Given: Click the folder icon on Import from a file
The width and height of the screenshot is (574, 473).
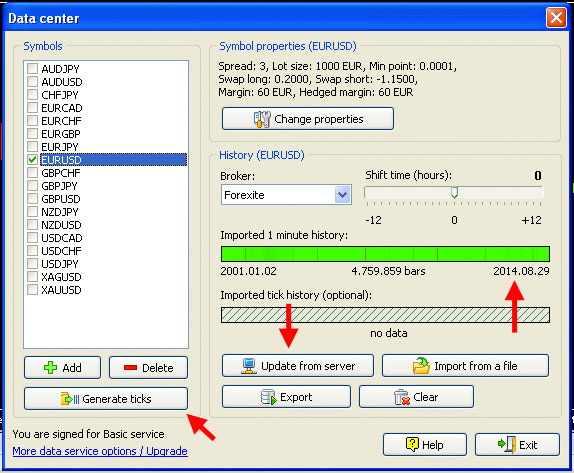Looking at the screenshot, I should pyautogui.click(x=421, y=365).
